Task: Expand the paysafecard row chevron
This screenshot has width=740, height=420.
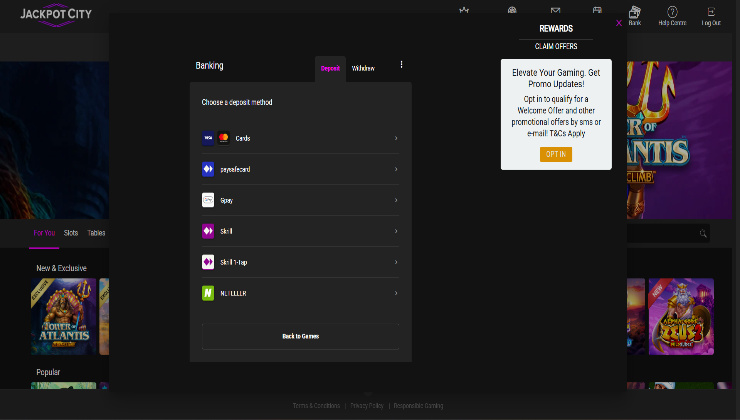Action: pos(396,169)
